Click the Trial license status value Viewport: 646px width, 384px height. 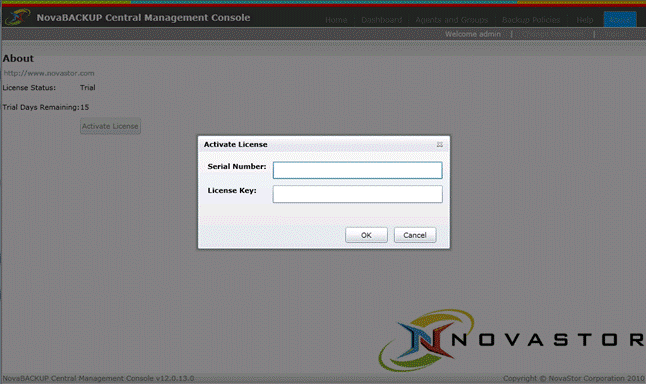click(88, 88)
